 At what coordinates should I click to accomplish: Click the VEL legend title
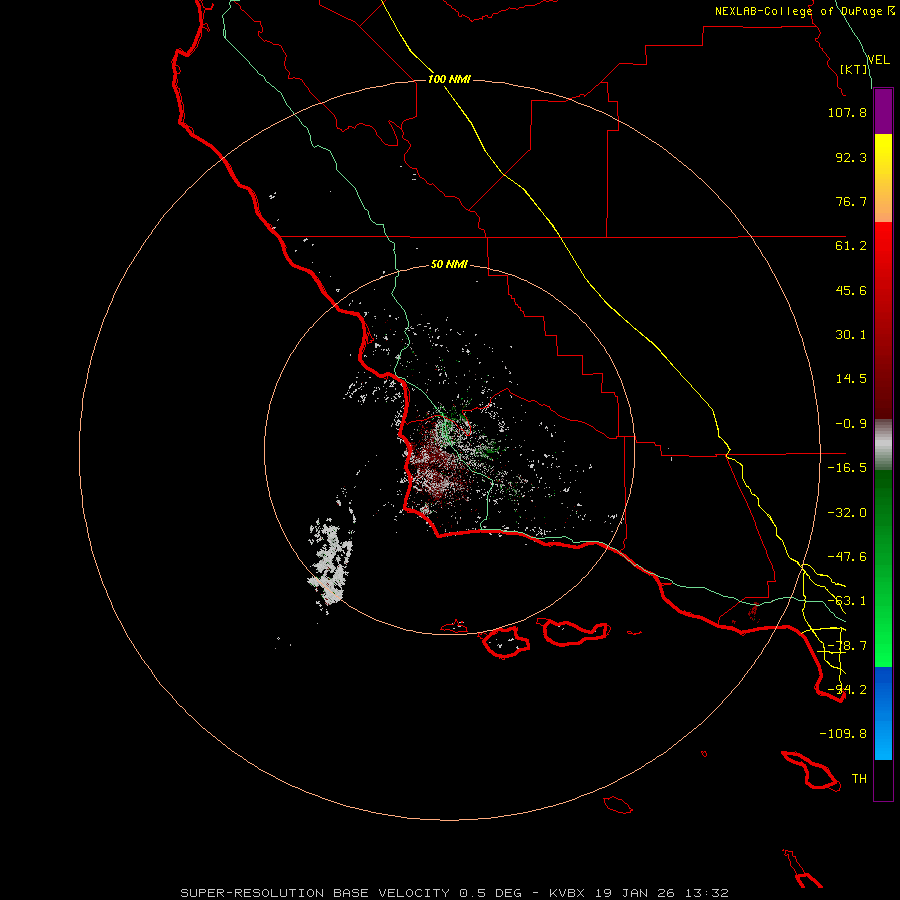point(878,60)
